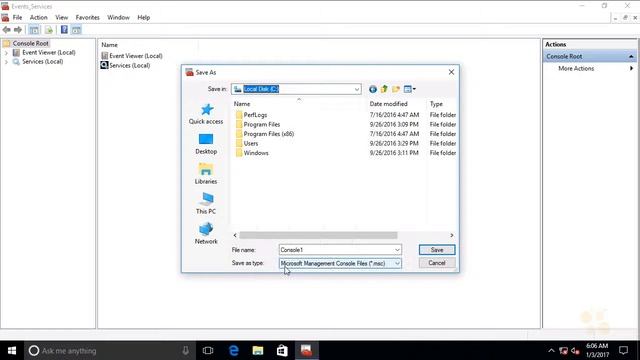Click the MMC Forward arrow toolbar icon
Image resolution: width=640 pixels, height=360 pixels.
point(18,30)
